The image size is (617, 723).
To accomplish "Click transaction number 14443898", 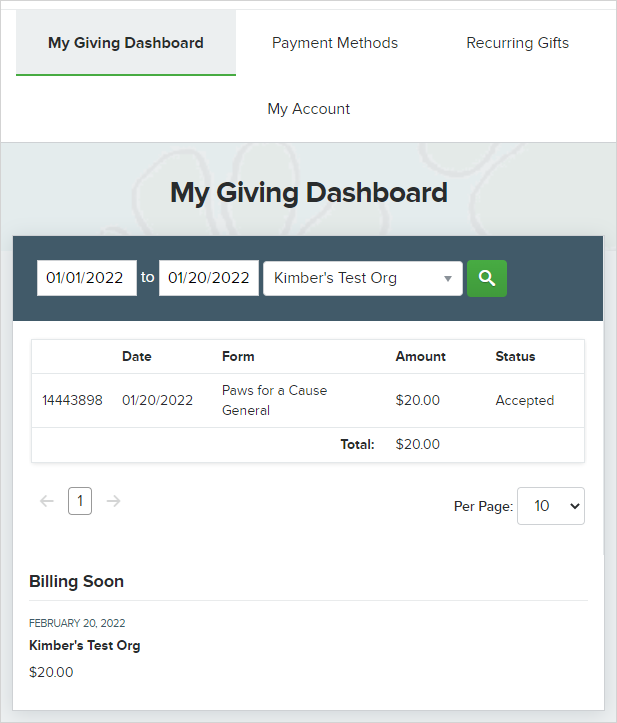I will point(72,401).
